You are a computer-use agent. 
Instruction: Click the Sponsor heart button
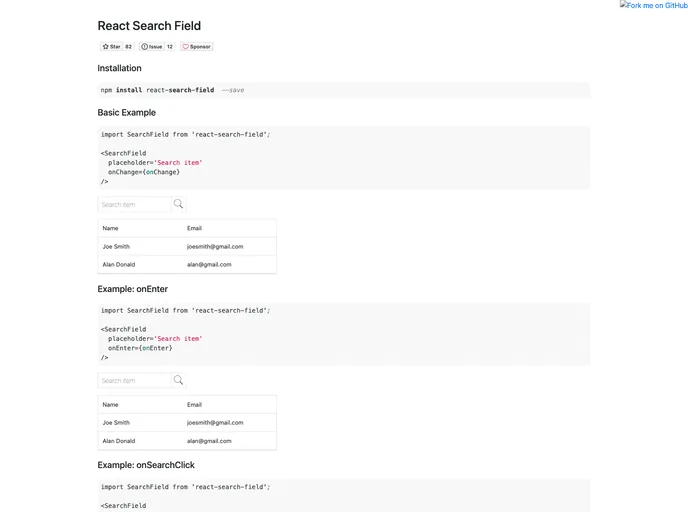tap(197, 47)
